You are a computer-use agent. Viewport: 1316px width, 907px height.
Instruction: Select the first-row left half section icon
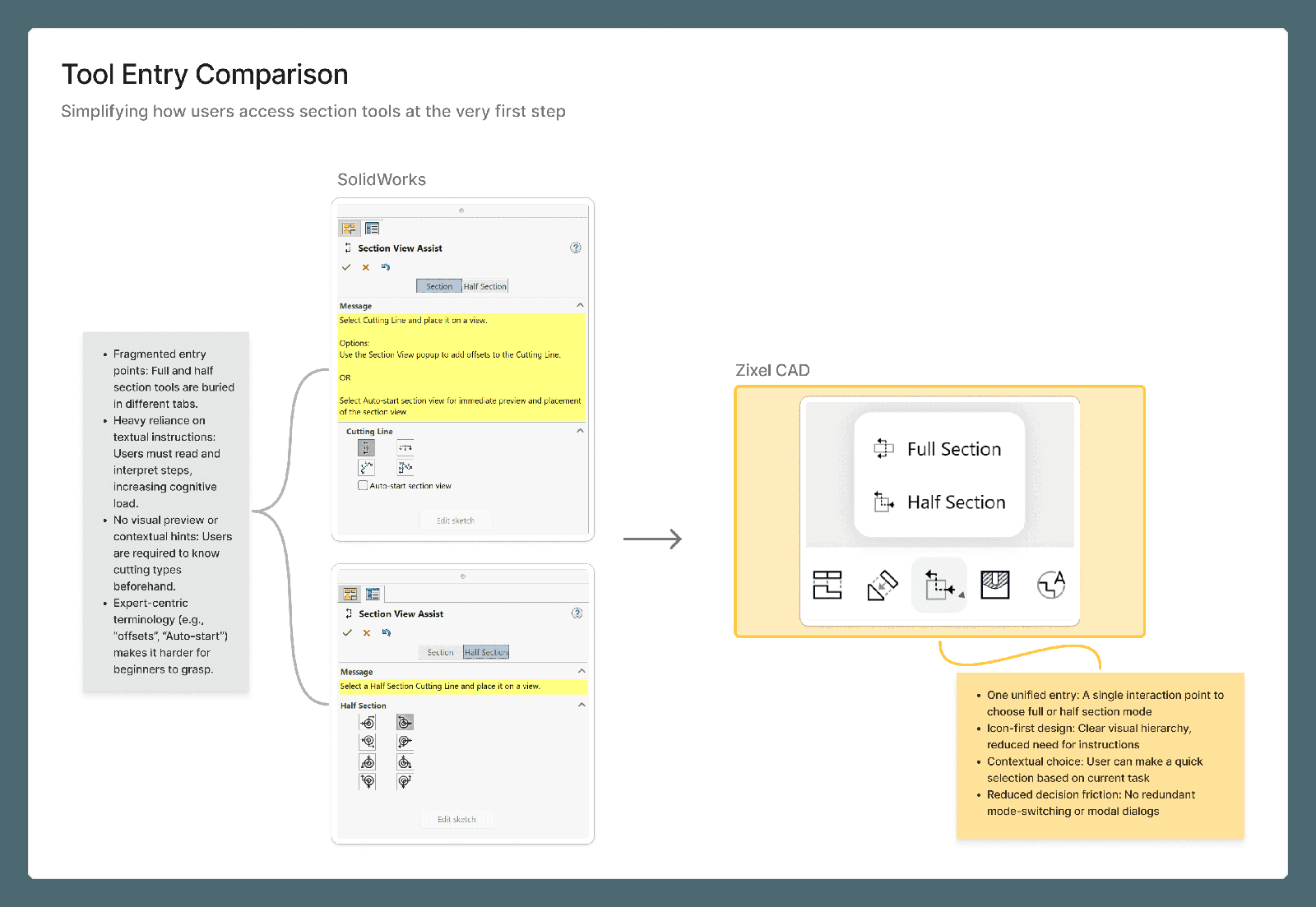coord(368,722)
